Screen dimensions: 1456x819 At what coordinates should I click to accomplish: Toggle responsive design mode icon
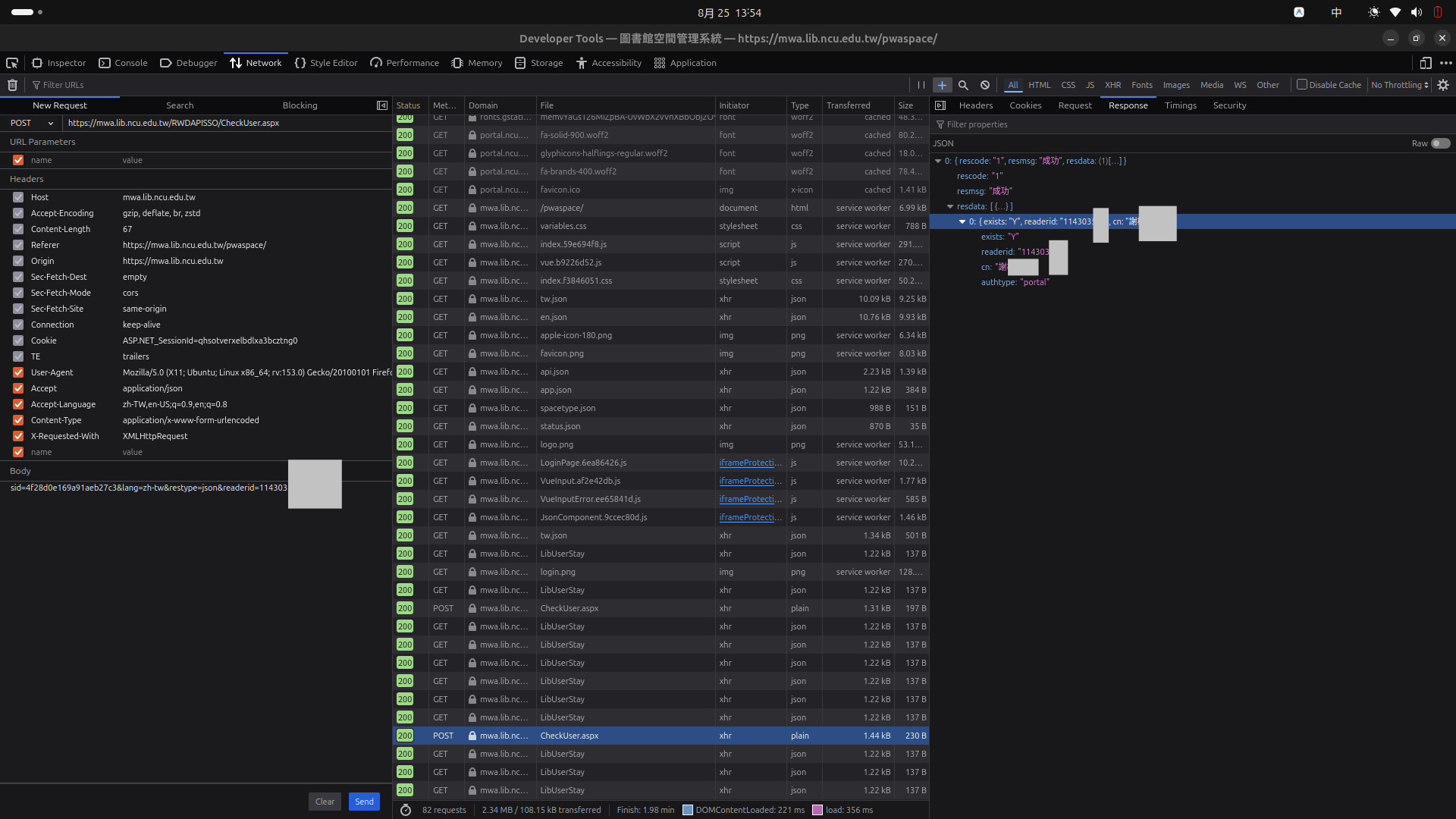pyautogui.click(x=1426, y=63)
